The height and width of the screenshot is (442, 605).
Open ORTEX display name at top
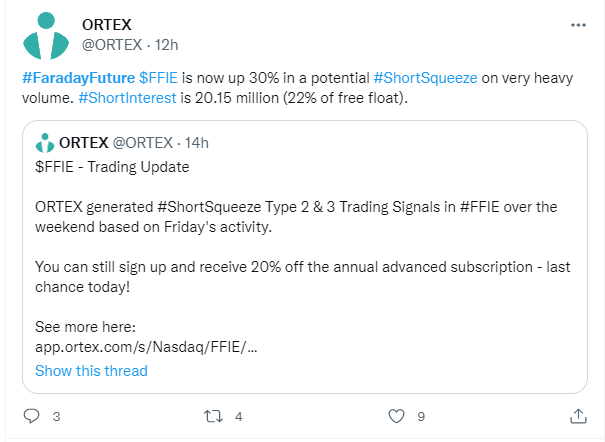107,25
